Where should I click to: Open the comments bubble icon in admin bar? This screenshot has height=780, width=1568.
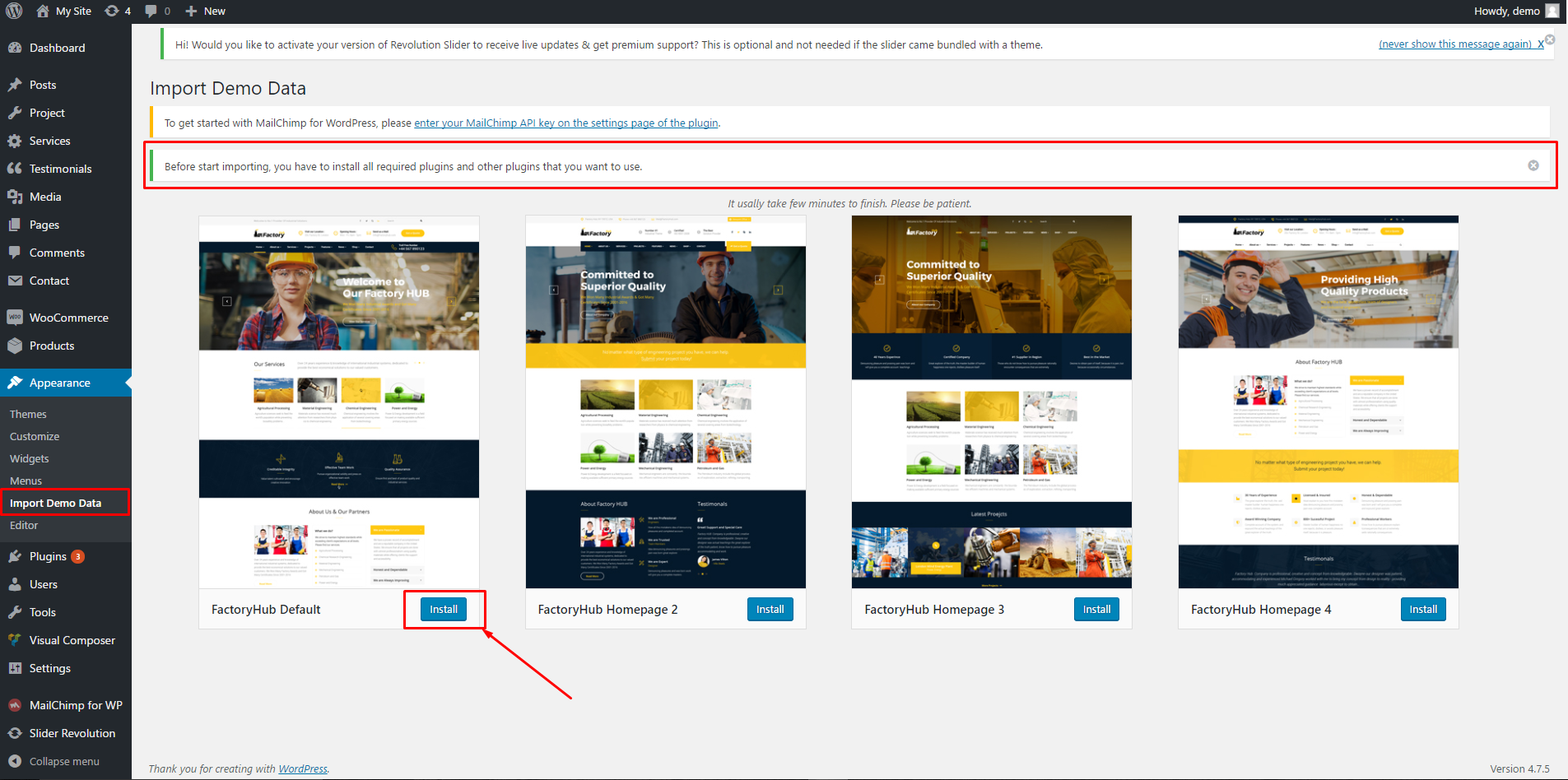click(x=157, y=11)
